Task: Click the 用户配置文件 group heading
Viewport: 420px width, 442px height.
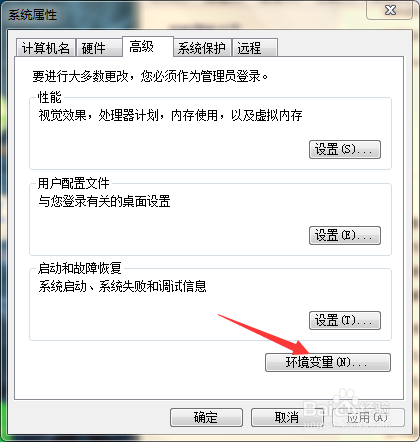Action: (x=74, y=183)
